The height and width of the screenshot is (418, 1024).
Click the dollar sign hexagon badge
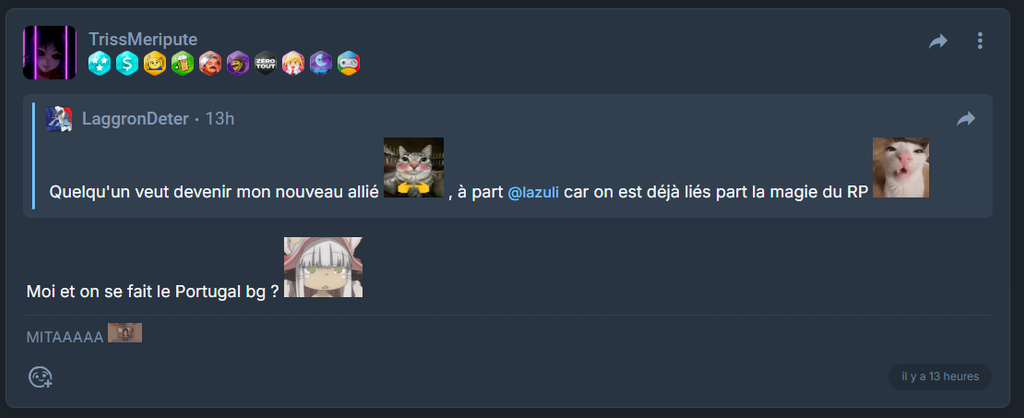tap(127, 63)
